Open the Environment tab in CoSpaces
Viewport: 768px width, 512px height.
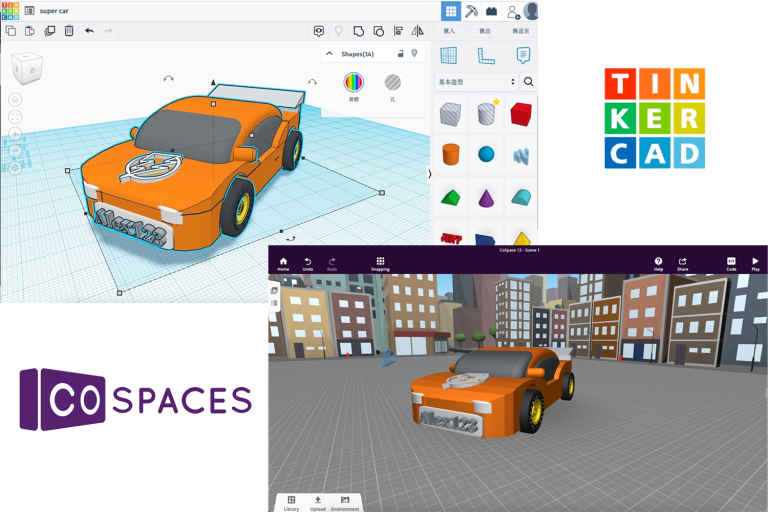click(x=345, y=503)
